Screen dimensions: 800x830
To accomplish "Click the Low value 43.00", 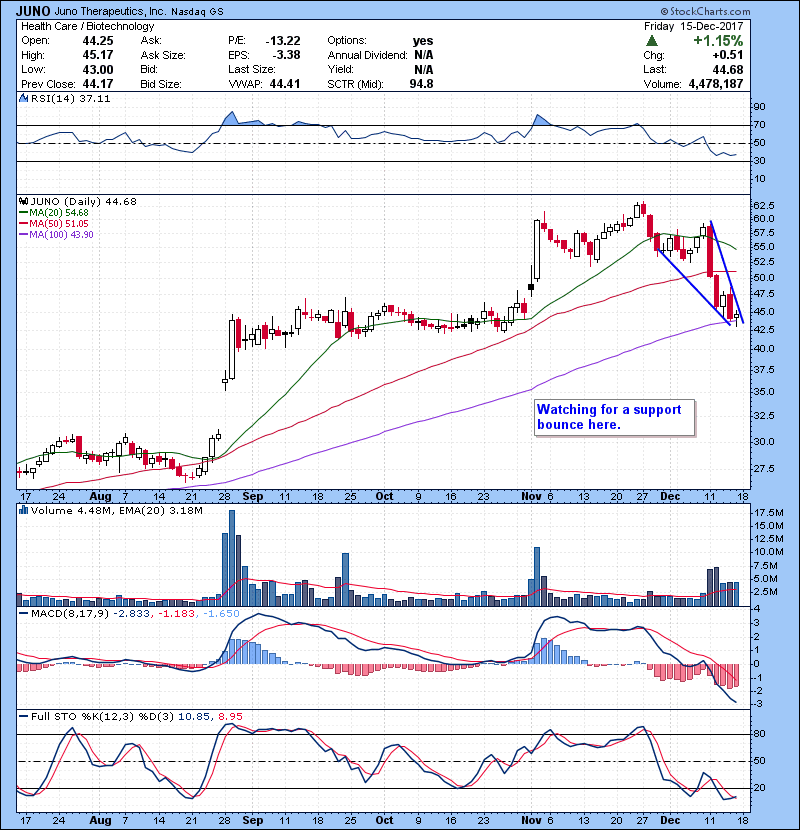I will 98,69.
